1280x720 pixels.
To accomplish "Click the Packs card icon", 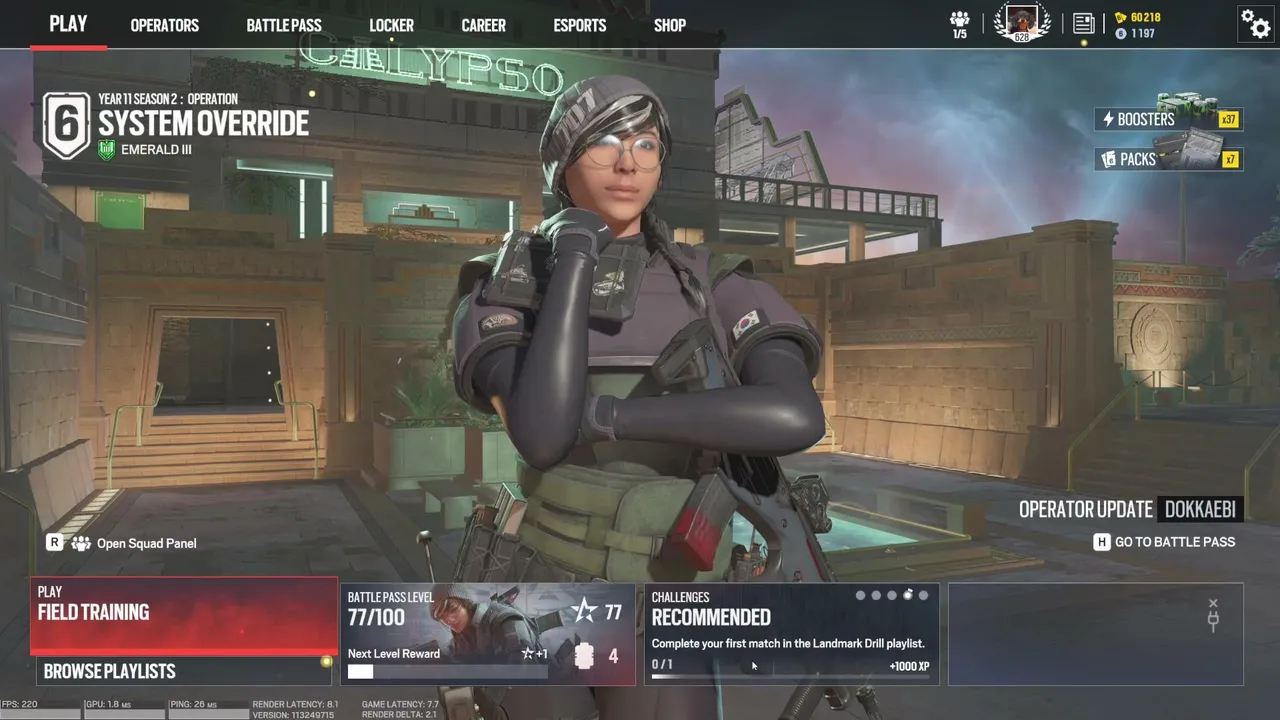I will 1108,159.
